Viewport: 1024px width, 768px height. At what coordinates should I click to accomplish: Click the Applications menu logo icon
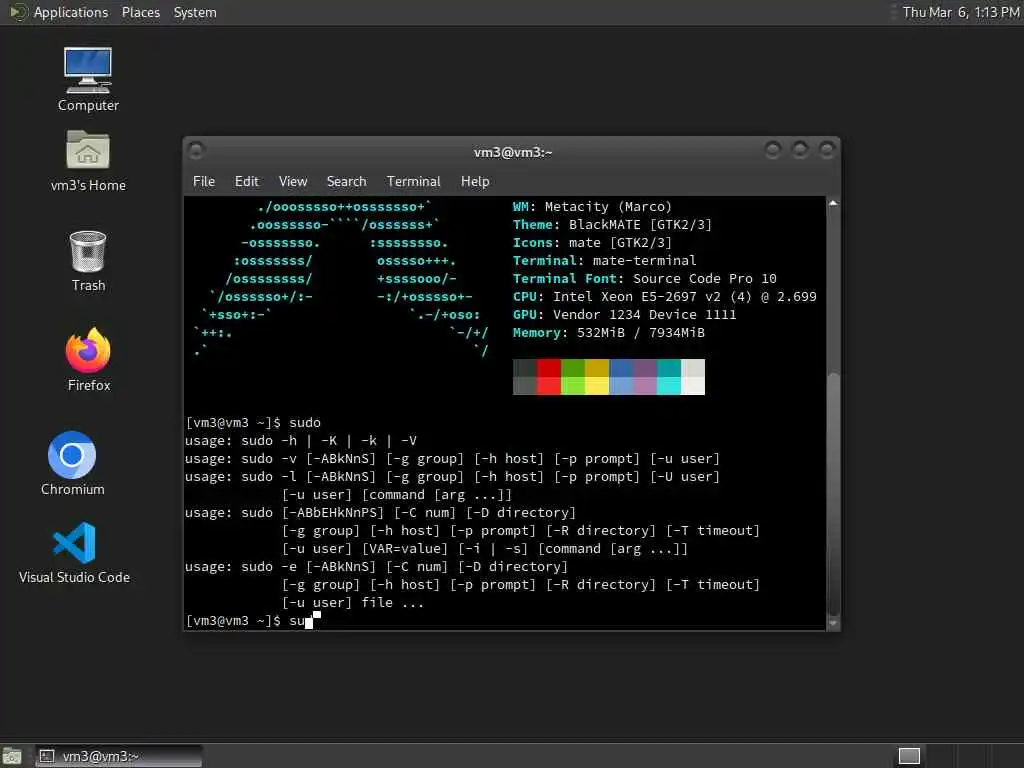tap(18, 12)
